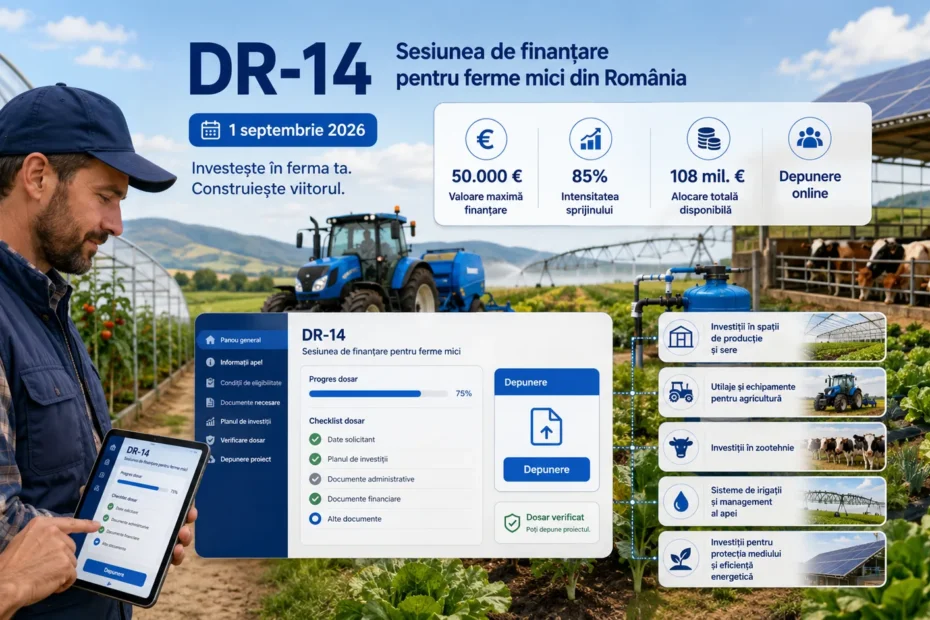Click the solar panel thumbnail in the last card

point(844,559)
